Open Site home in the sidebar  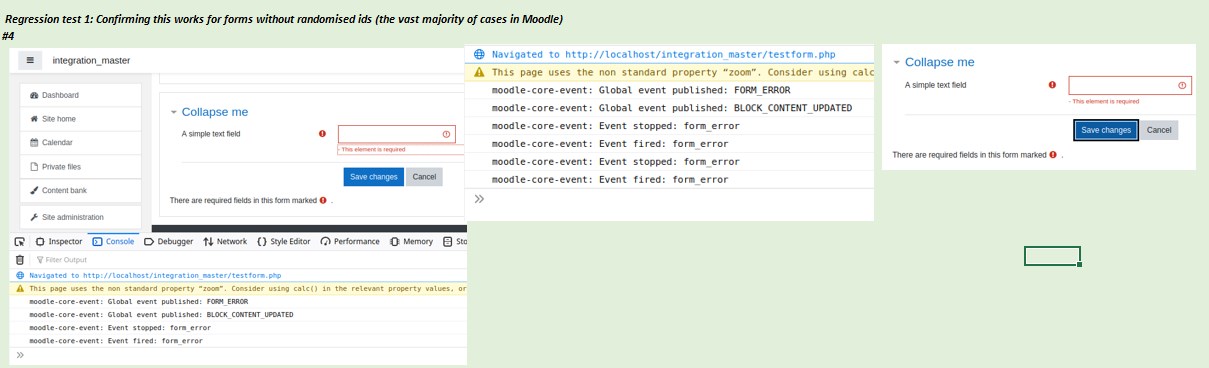(80, 119)
